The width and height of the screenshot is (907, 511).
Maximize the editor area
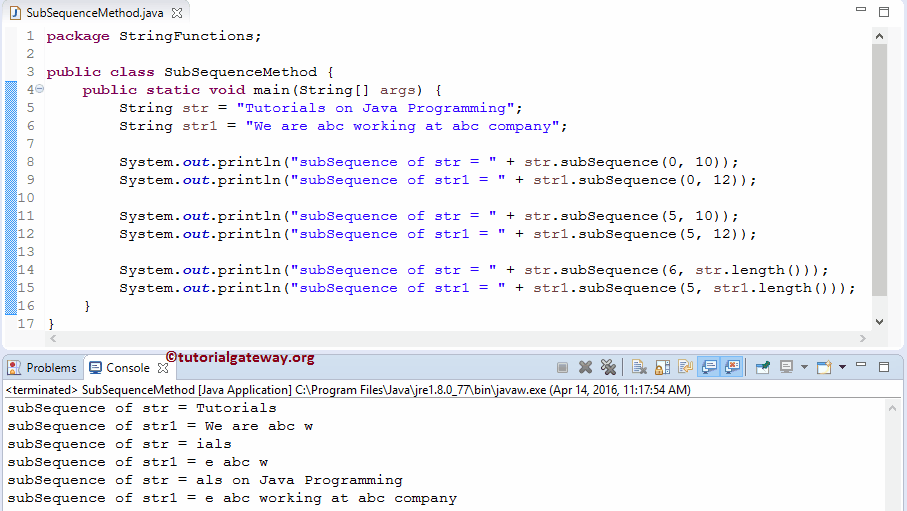coord(884,12)
